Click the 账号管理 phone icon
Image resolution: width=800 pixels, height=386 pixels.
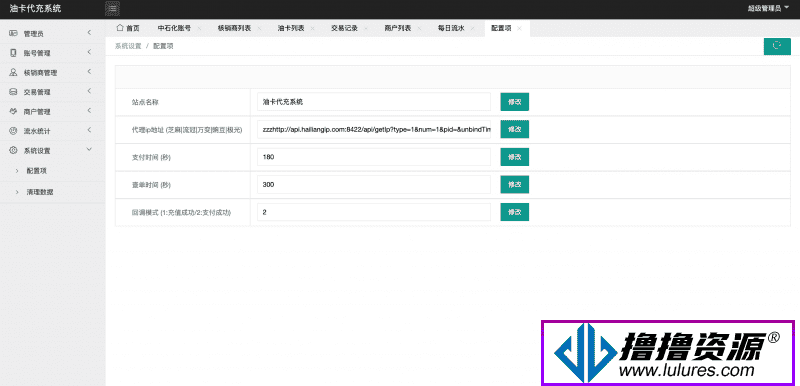(x=13, y=53)
